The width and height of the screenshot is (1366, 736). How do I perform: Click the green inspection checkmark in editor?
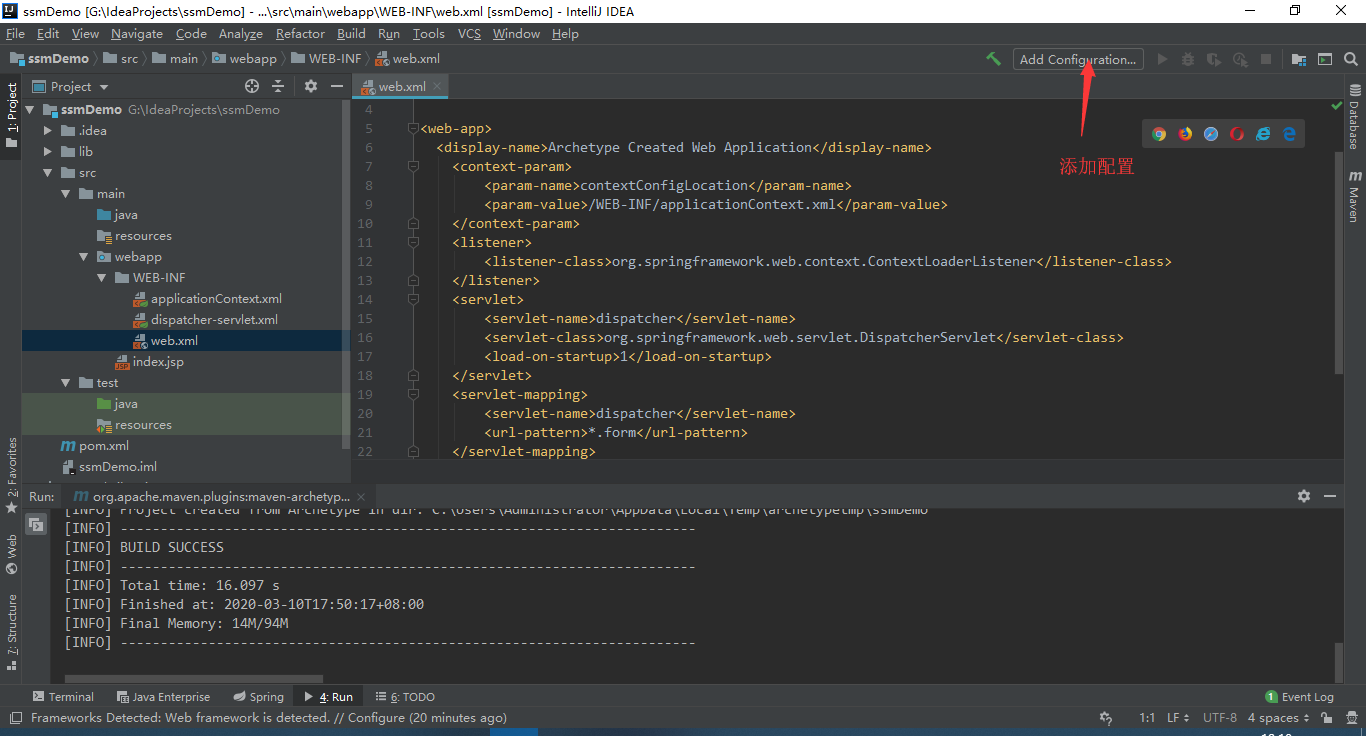1337,105
